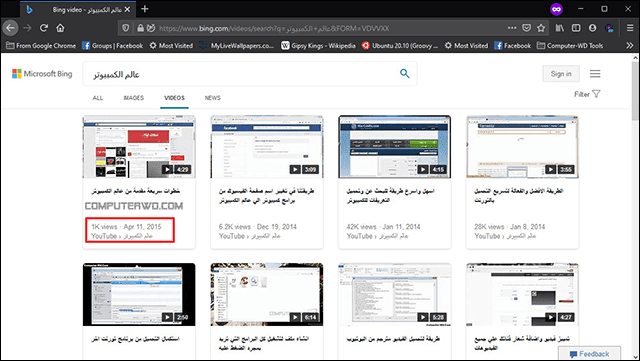Open the Feedback button

pyautogui.click(x=589, y=354)
